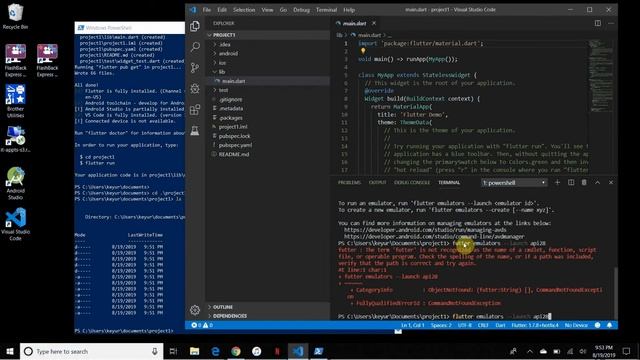Expand the test folder
Viewport: 640px width, 360px height.
[x=268, y=90]
